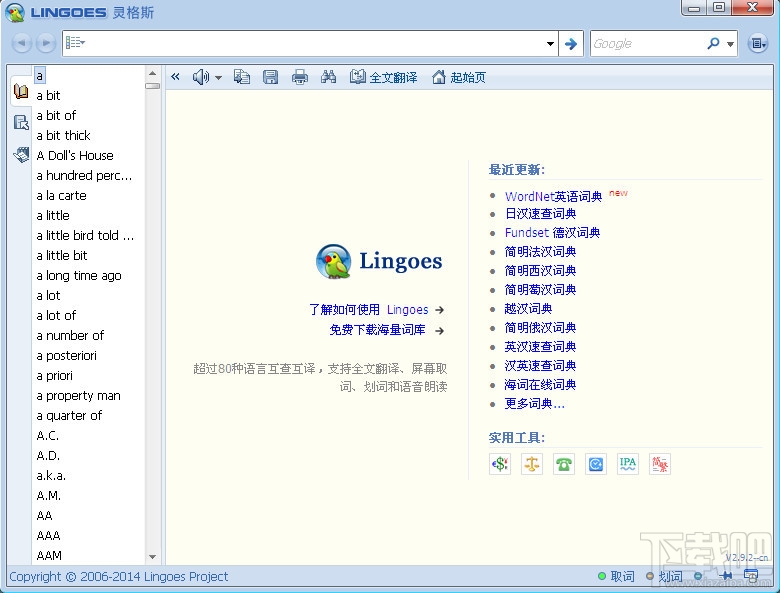
Task: Toggle 划词 selection translation in status bar
Action: [664, 577]
